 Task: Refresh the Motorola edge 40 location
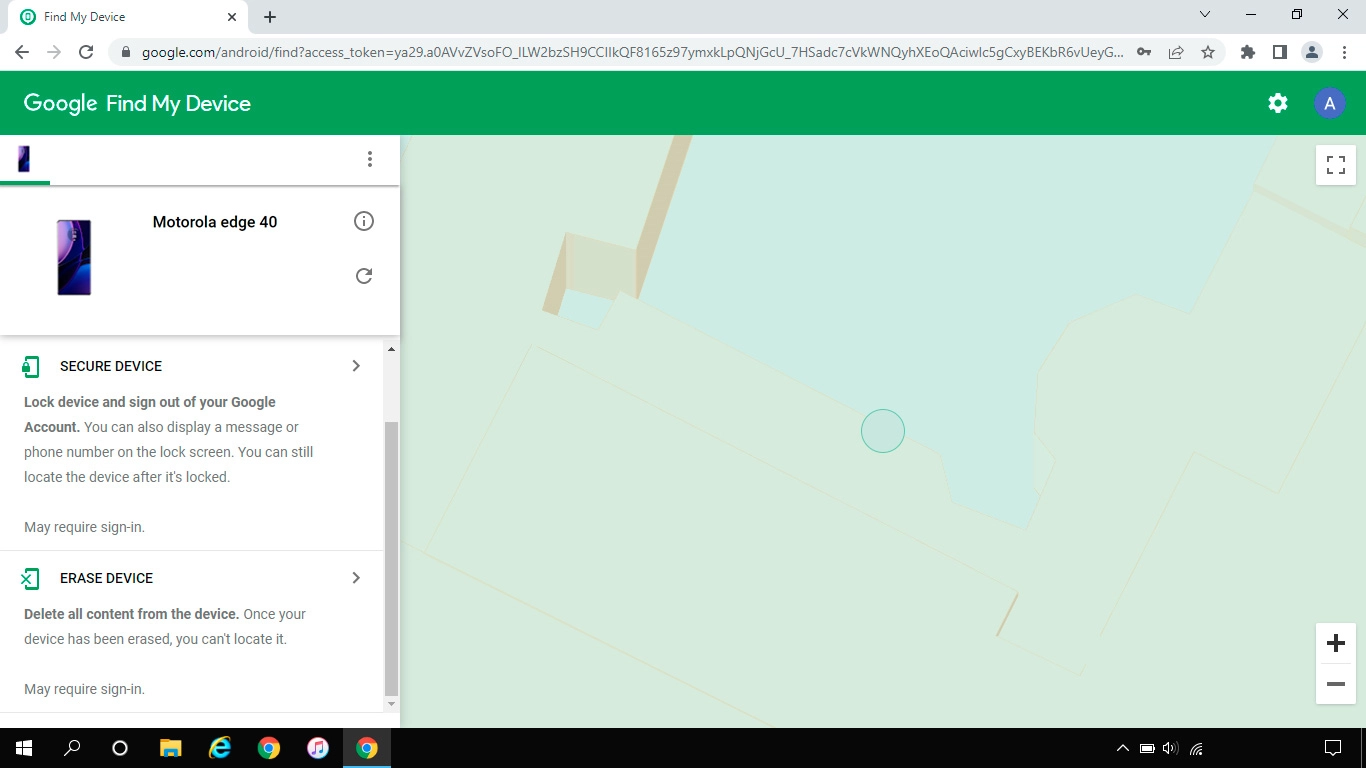(x=364, y=276)
